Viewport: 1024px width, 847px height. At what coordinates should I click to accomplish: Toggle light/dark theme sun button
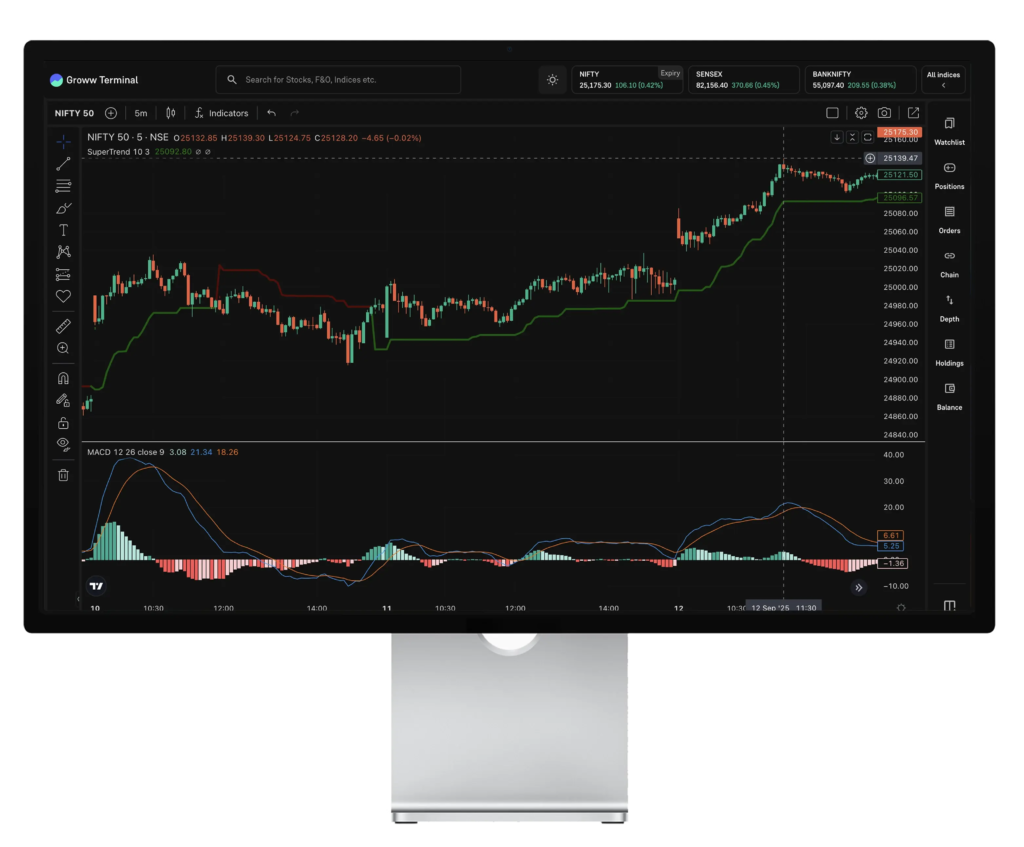pos(552,80)
